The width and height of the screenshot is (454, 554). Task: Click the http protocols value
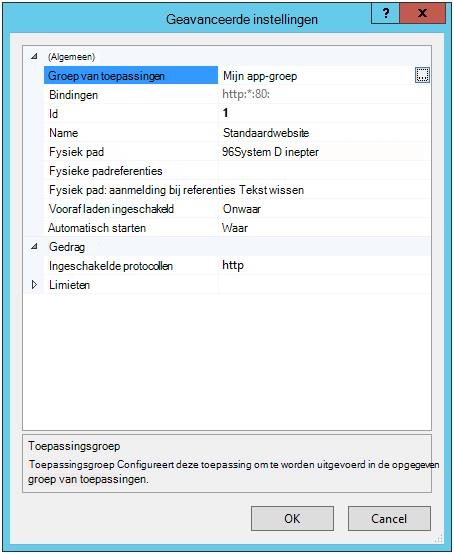click(233, 266)
